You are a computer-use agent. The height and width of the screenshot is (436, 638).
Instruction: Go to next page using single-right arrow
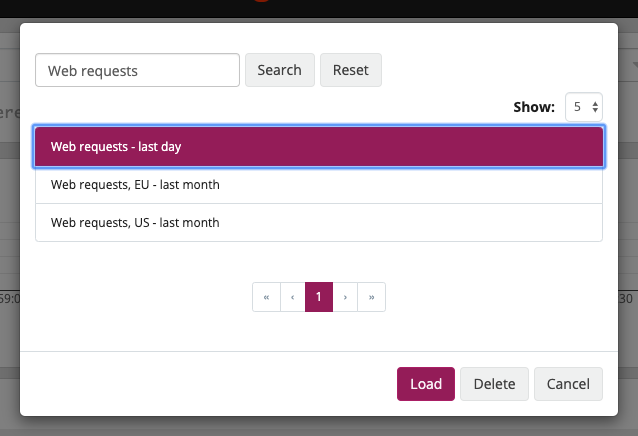345,297
